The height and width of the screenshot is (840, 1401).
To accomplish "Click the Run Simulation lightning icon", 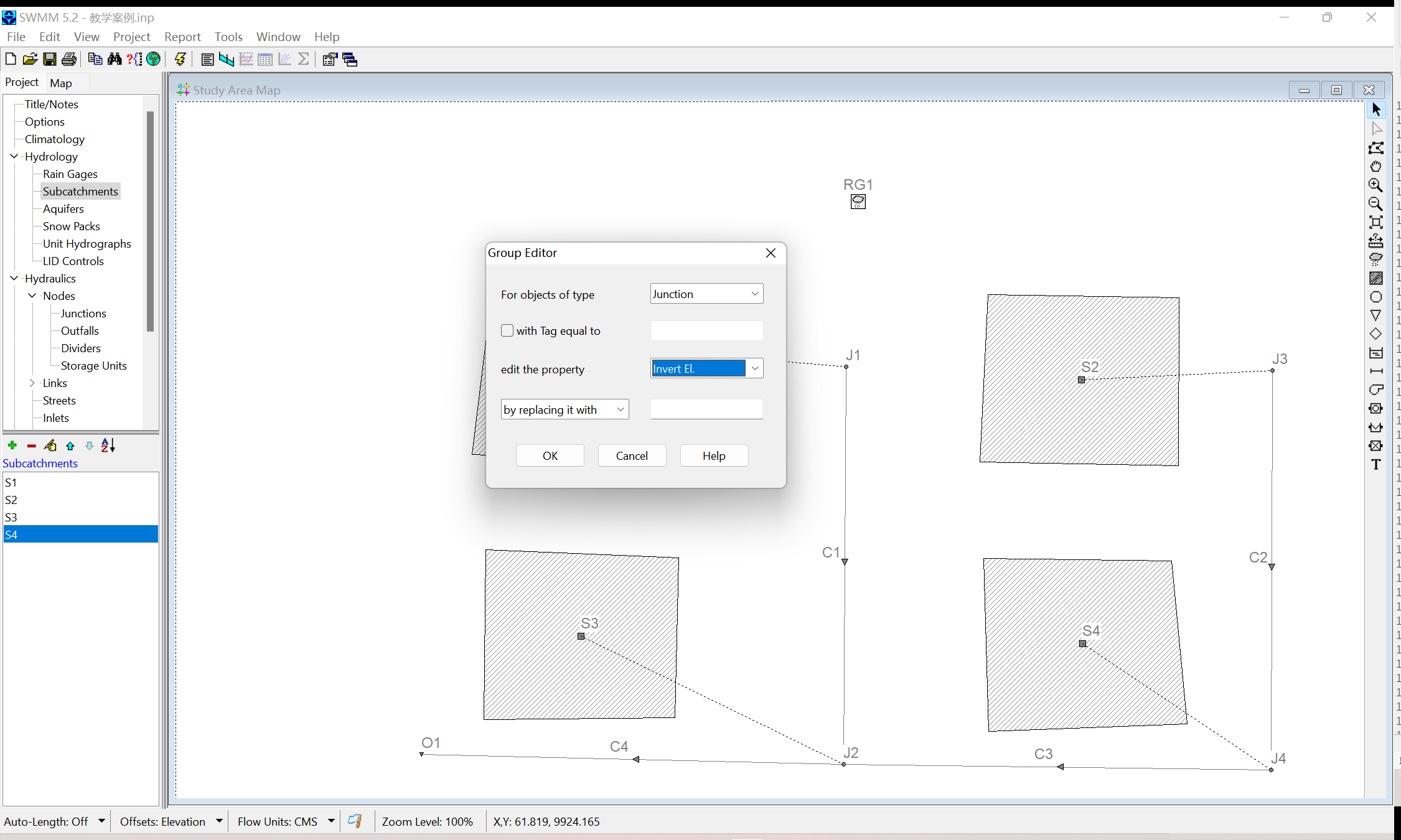I will click(180, 59).
